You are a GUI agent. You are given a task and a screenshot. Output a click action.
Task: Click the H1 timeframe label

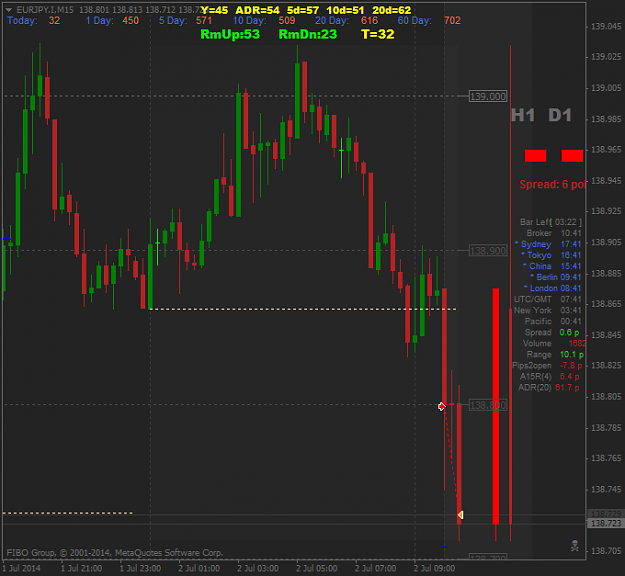523,115
